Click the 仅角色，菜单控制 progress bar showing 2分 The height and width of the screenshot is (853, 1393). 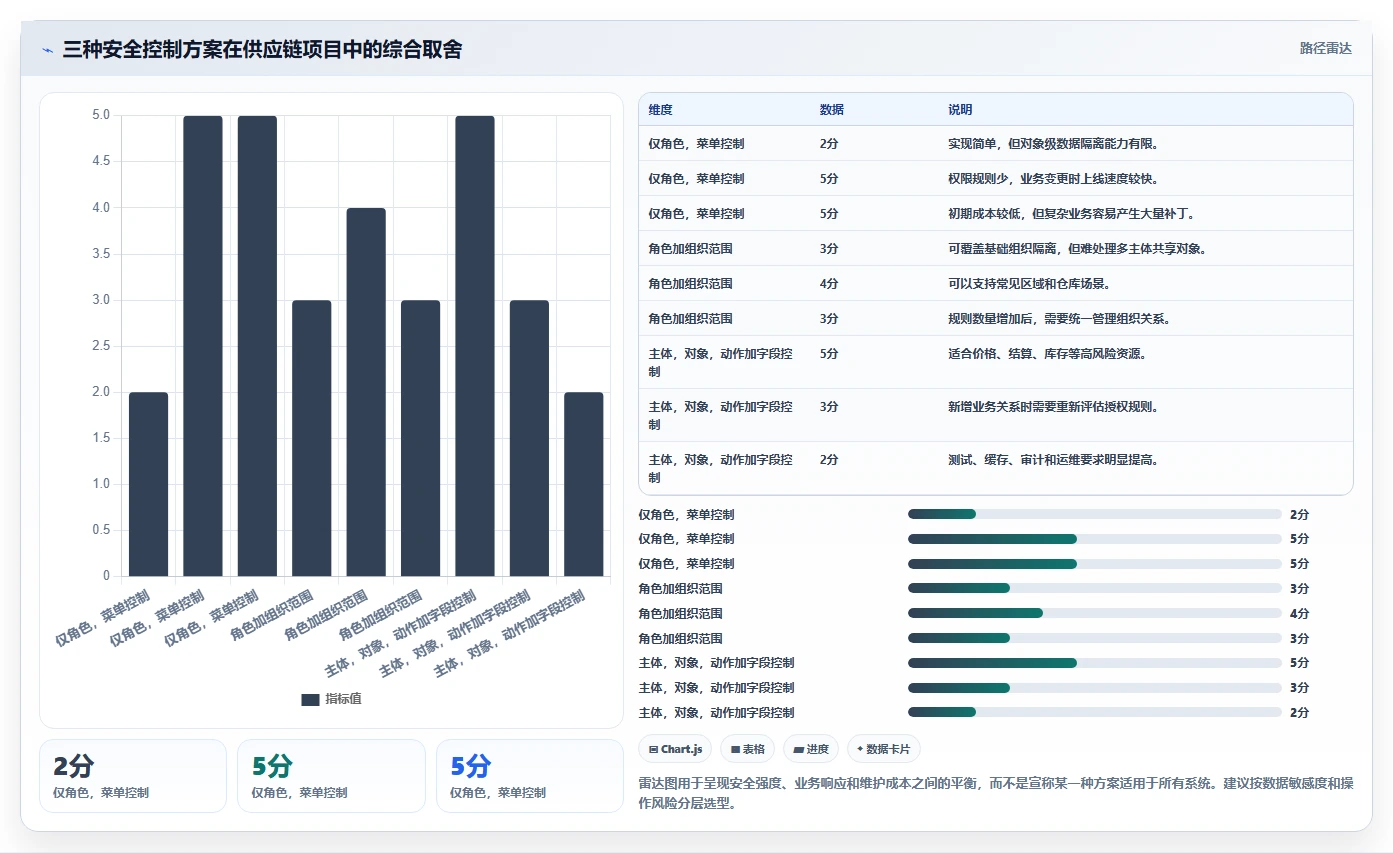click(1094, 514)
